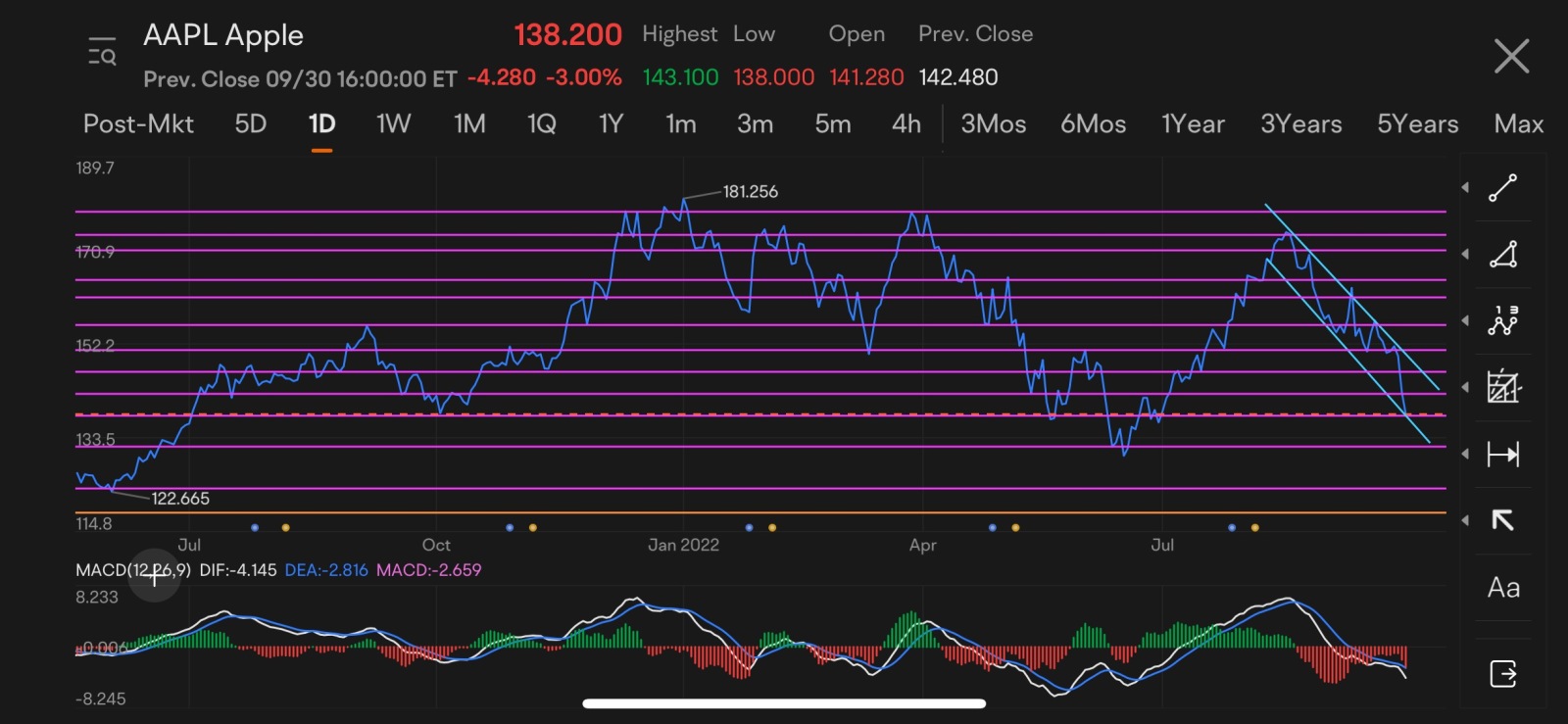
Task: Set chart range to 3Years
Action: click(1300, 124)
